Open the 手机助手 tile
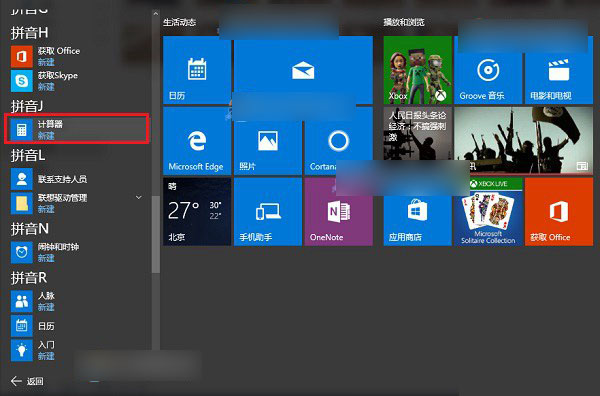This screenshot has height=396, width=600. (268, 212)
